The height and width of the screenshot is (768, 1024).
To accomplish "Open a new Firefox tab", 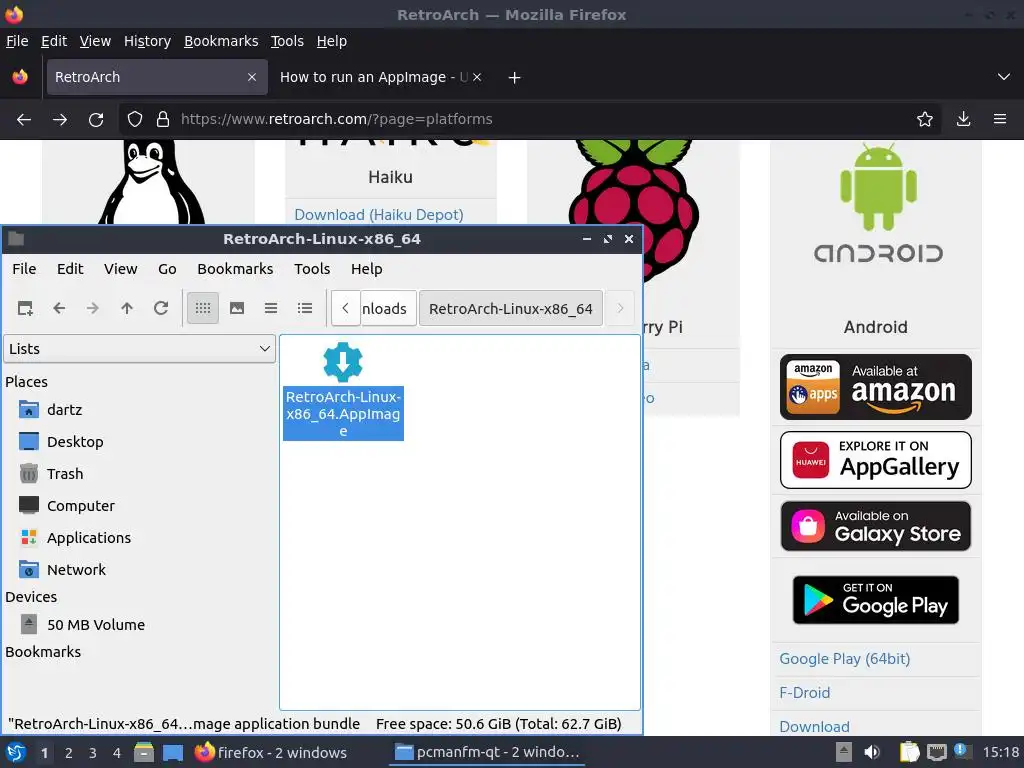I will (515, 78).
